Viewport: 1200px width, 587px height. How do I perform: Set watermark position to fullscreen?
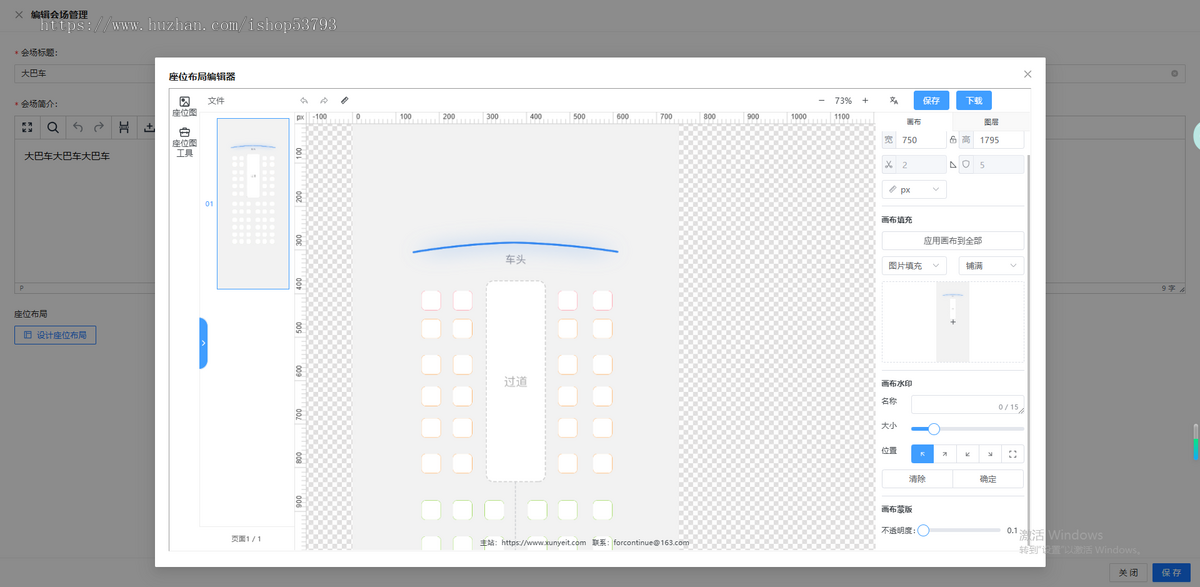click(1013, 454)
